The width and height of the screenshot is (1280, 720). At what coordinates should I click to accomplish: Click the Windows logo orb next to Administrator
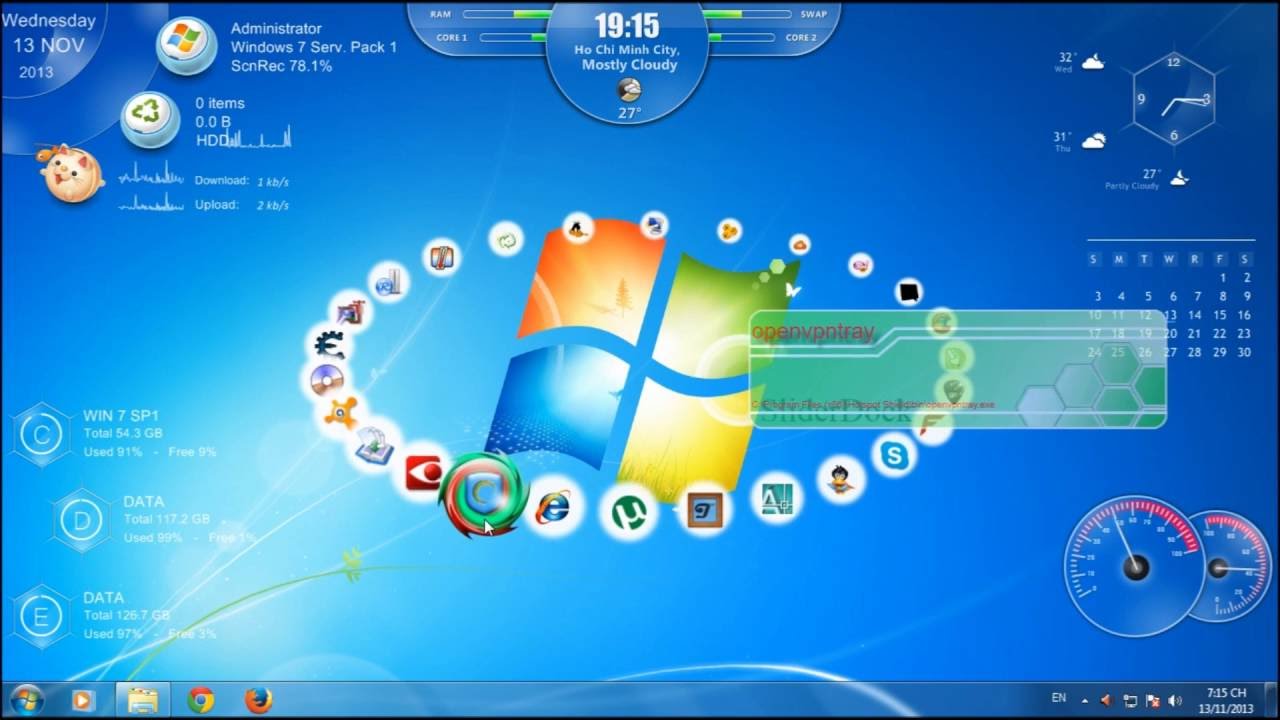(x=185, y=44)
